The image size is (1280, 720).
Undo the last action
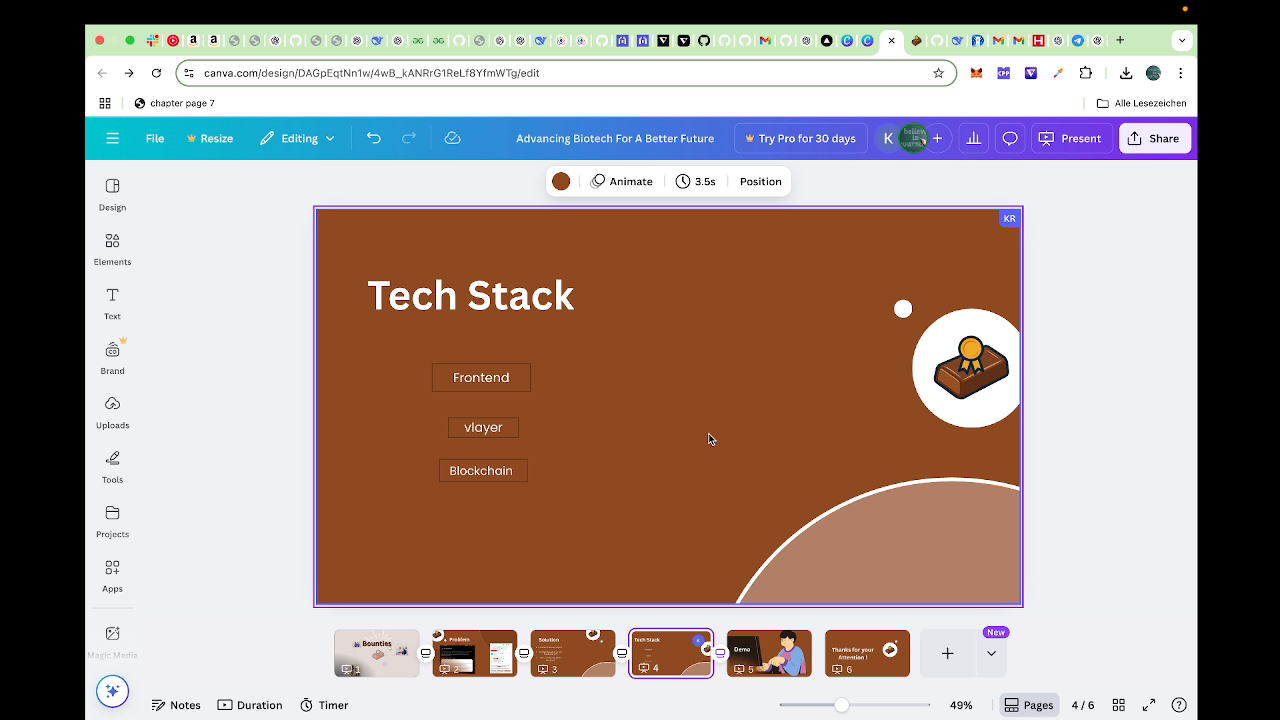click(373, 138)
